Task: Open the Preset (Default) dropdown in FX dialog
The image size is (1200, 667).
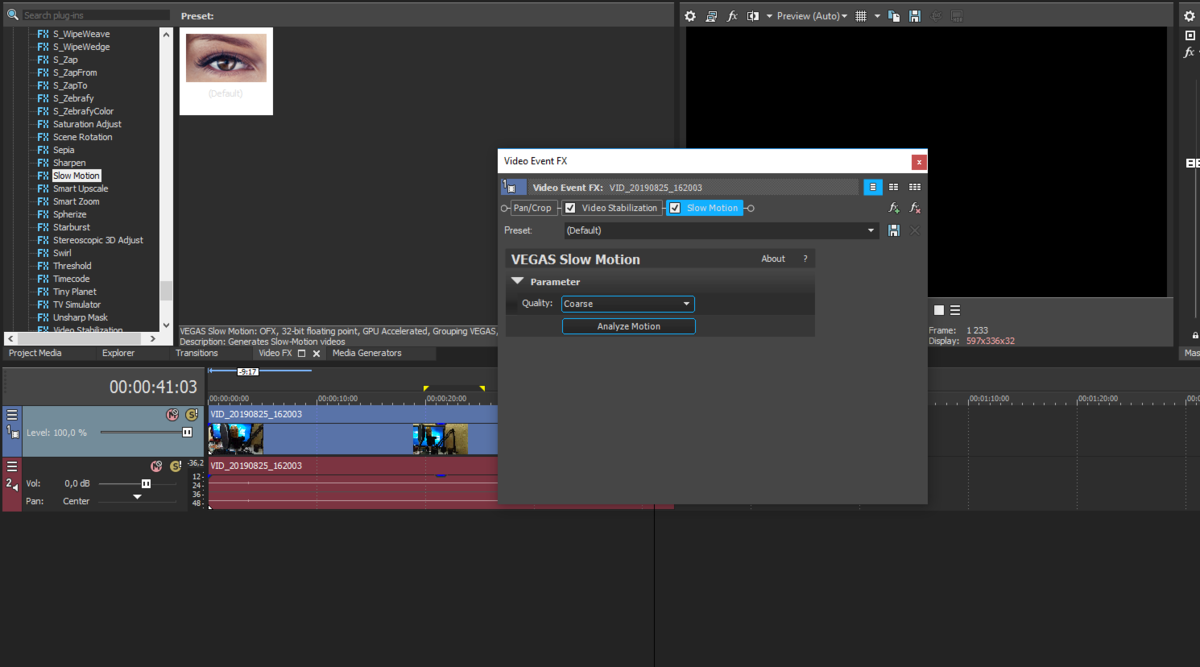Action: pos(720,230)
